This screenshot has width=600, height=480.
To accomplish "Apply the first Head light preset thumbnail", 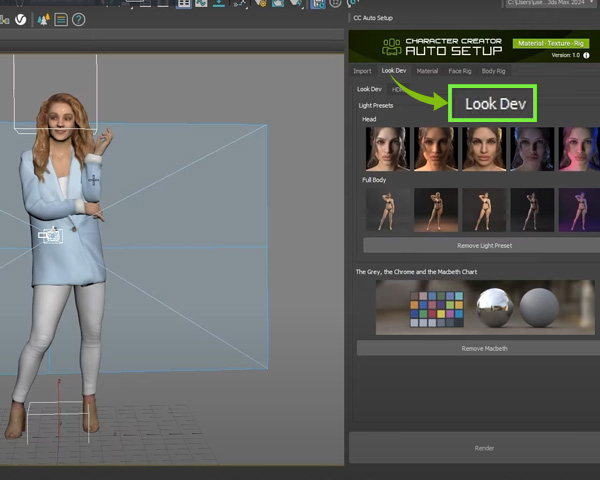I will point(388,149).
